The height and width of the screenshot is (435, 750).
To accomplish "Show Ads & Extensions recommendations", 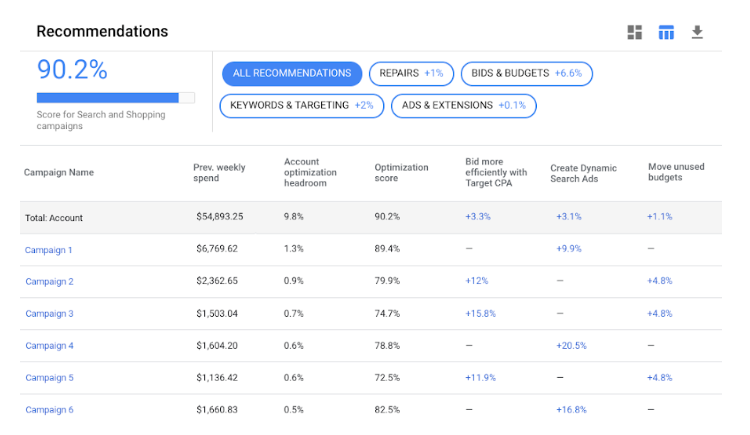I will (x=463, y=105).
